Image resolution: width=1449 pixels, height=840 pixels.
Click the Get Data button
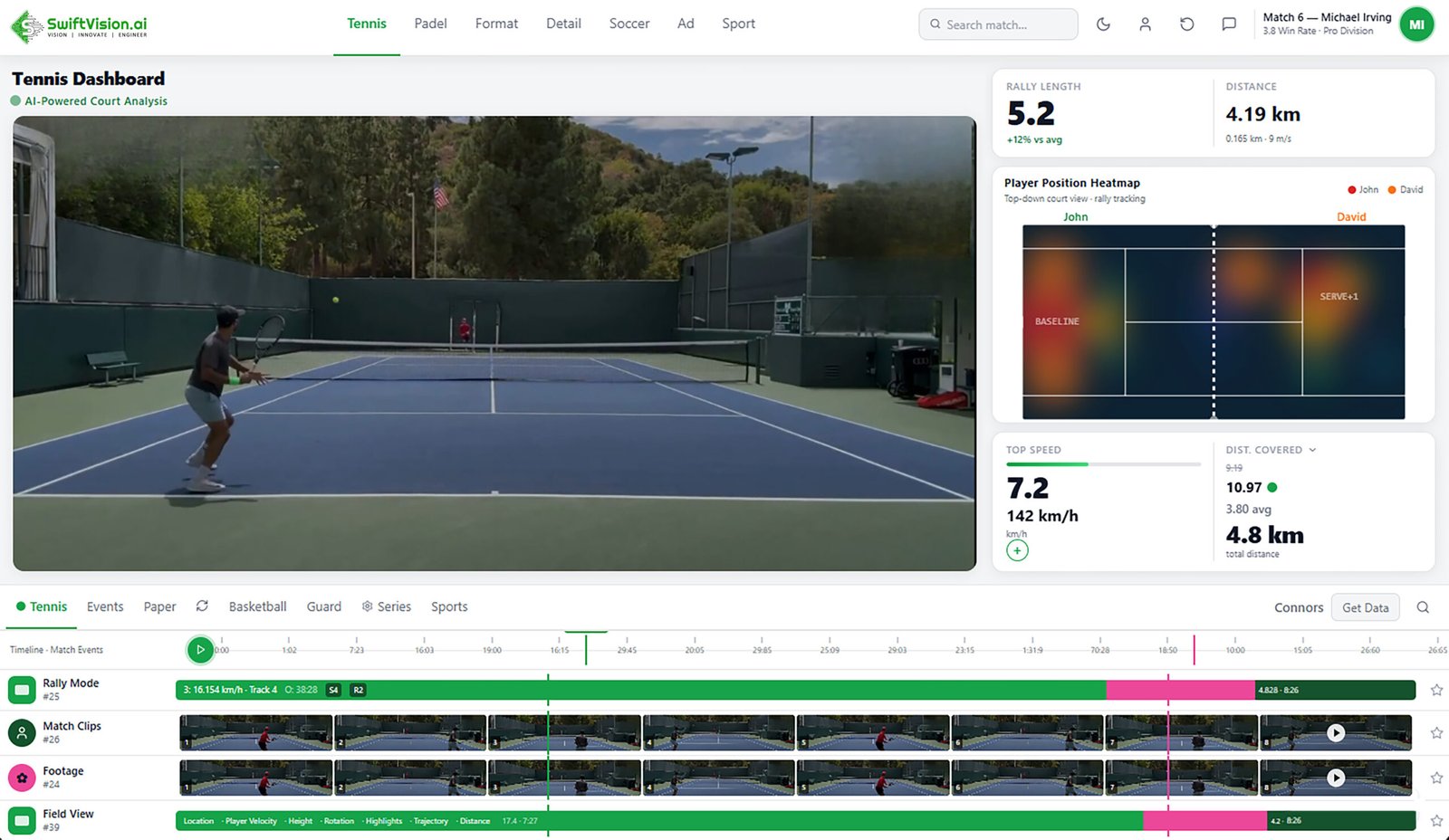[1365, 607]
